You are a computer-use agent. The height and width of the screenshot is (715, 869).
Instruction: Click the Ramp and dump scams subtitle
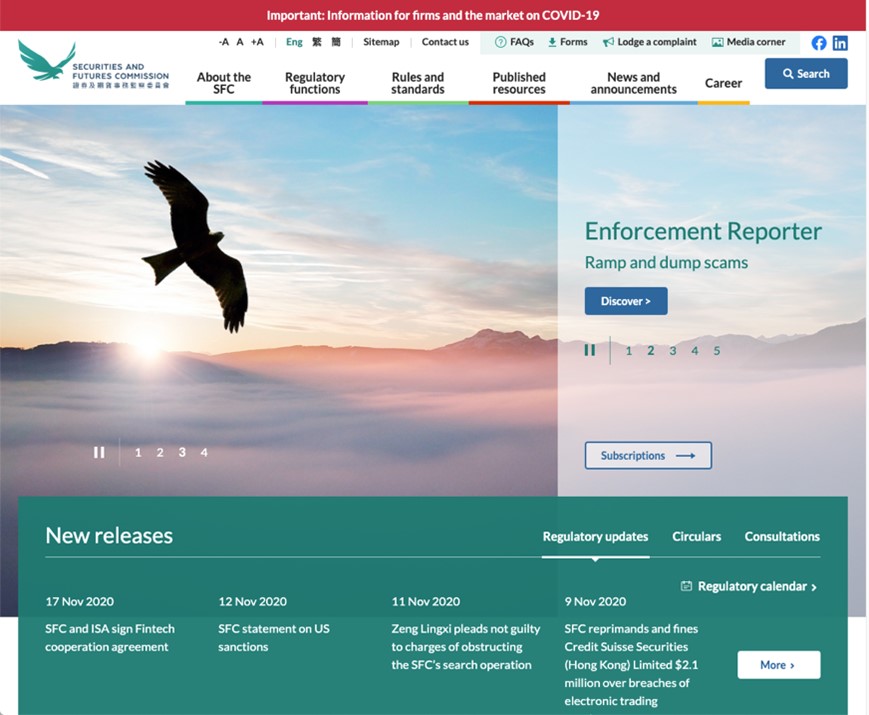pos(666,262)
